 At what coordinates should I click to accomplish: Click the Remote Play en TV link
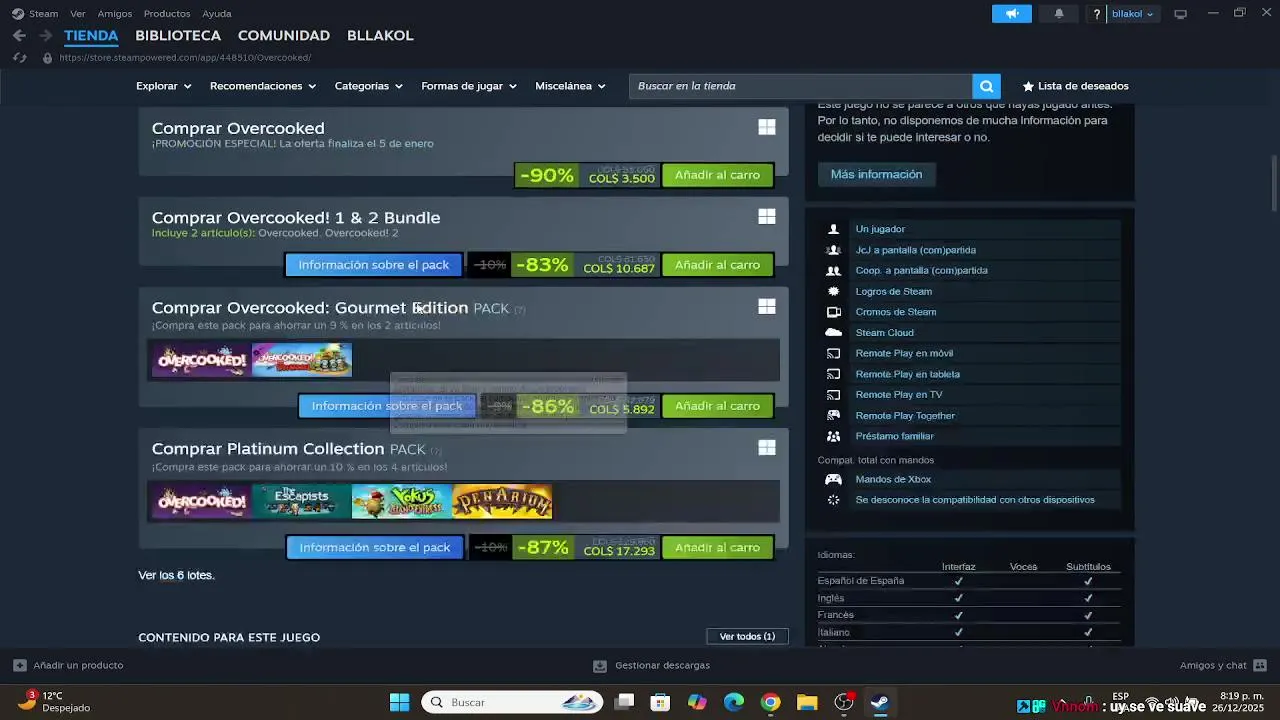[x=899, y=394]
